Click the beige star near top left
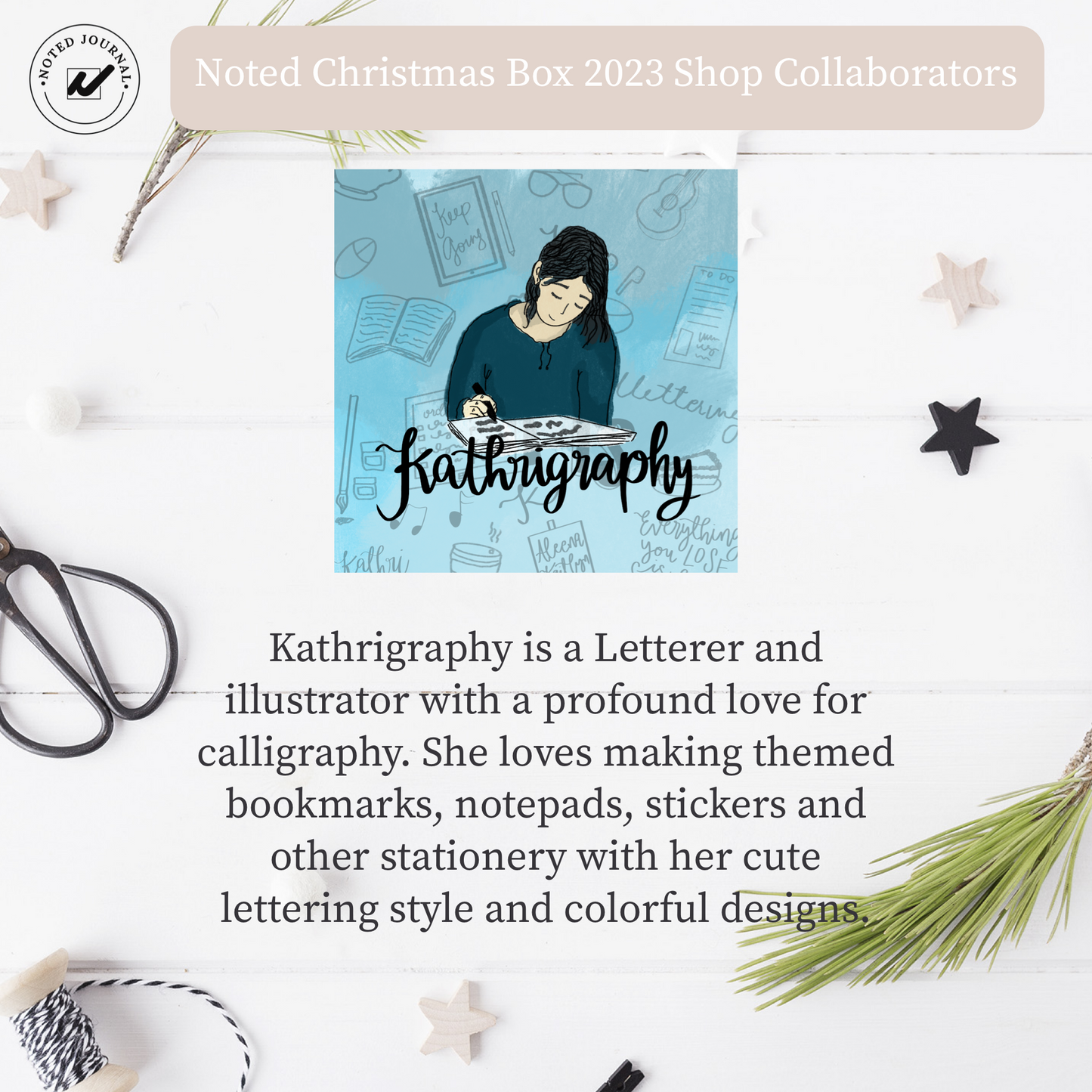Viewport: 1092px width, 1092px height. pyautogui.click(x=33, y=188)
